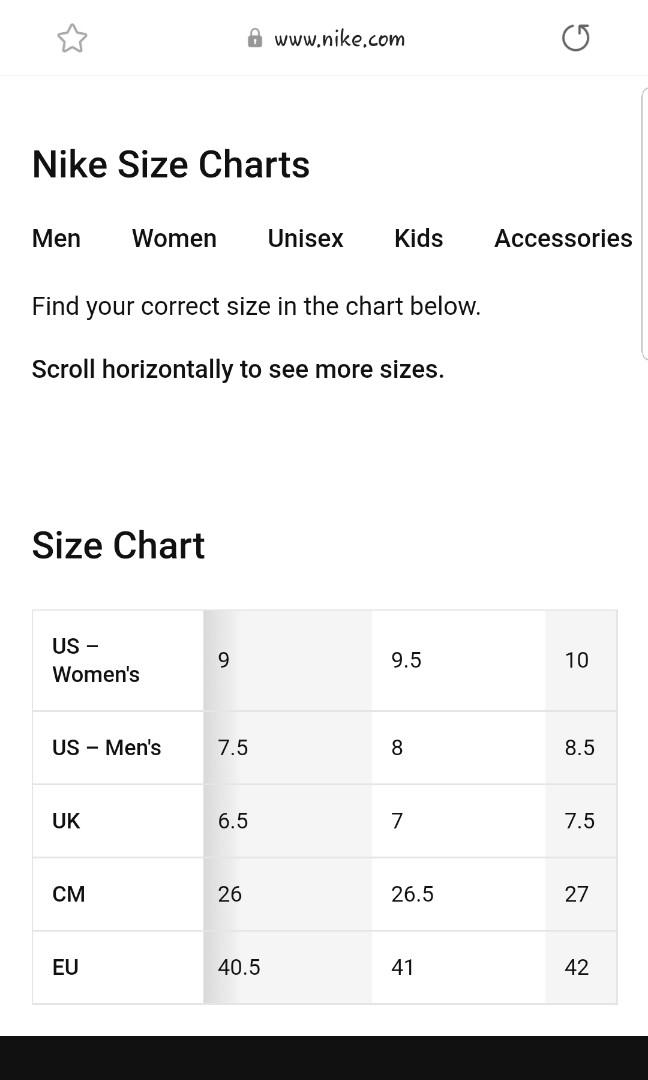The width and height of the screenshot is (648, 1080).
Task: Click the reload page icon
Action: 575,38
